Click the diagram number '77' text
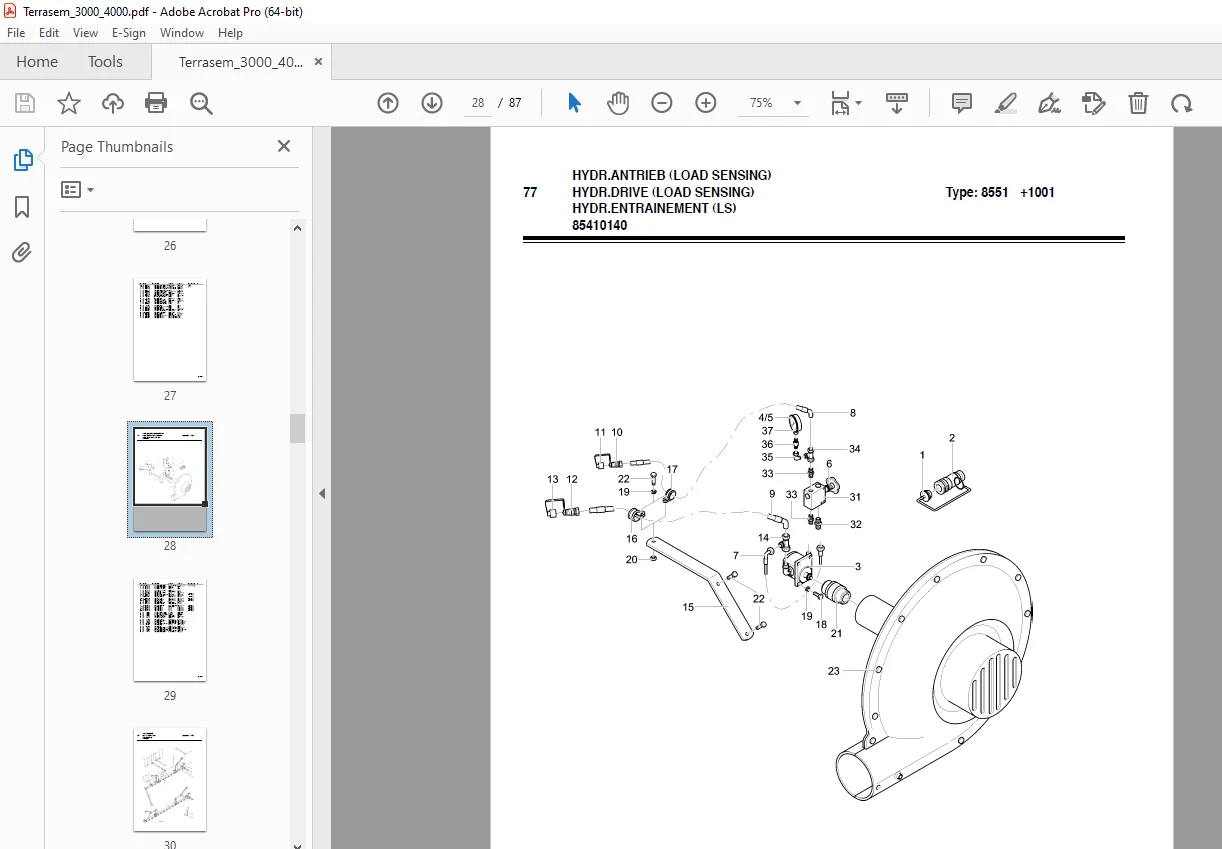This screenshot has width=1222, height=849. pos(530,192)
